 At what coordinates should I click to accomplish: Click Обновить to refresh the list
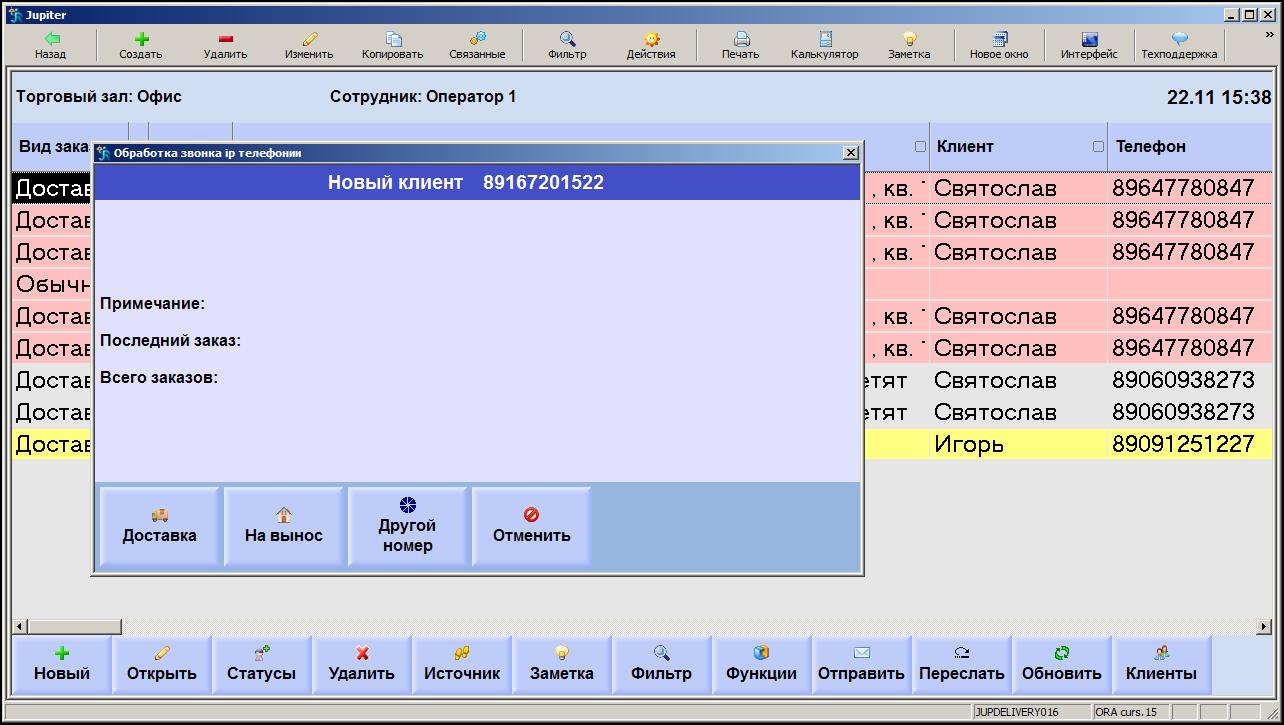click(1062, 664)
